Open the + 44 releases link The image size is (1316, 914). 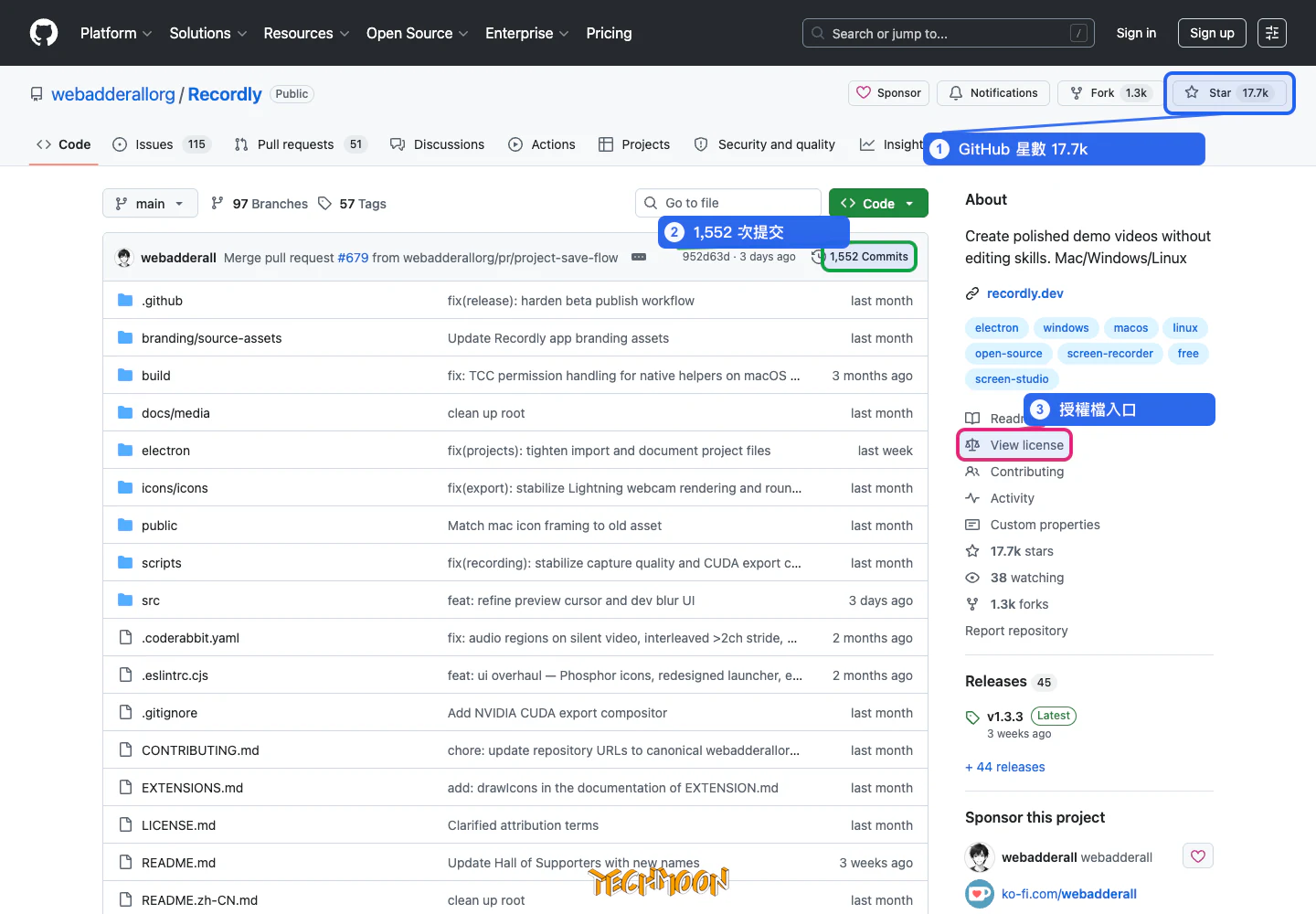pos(1005,767)
